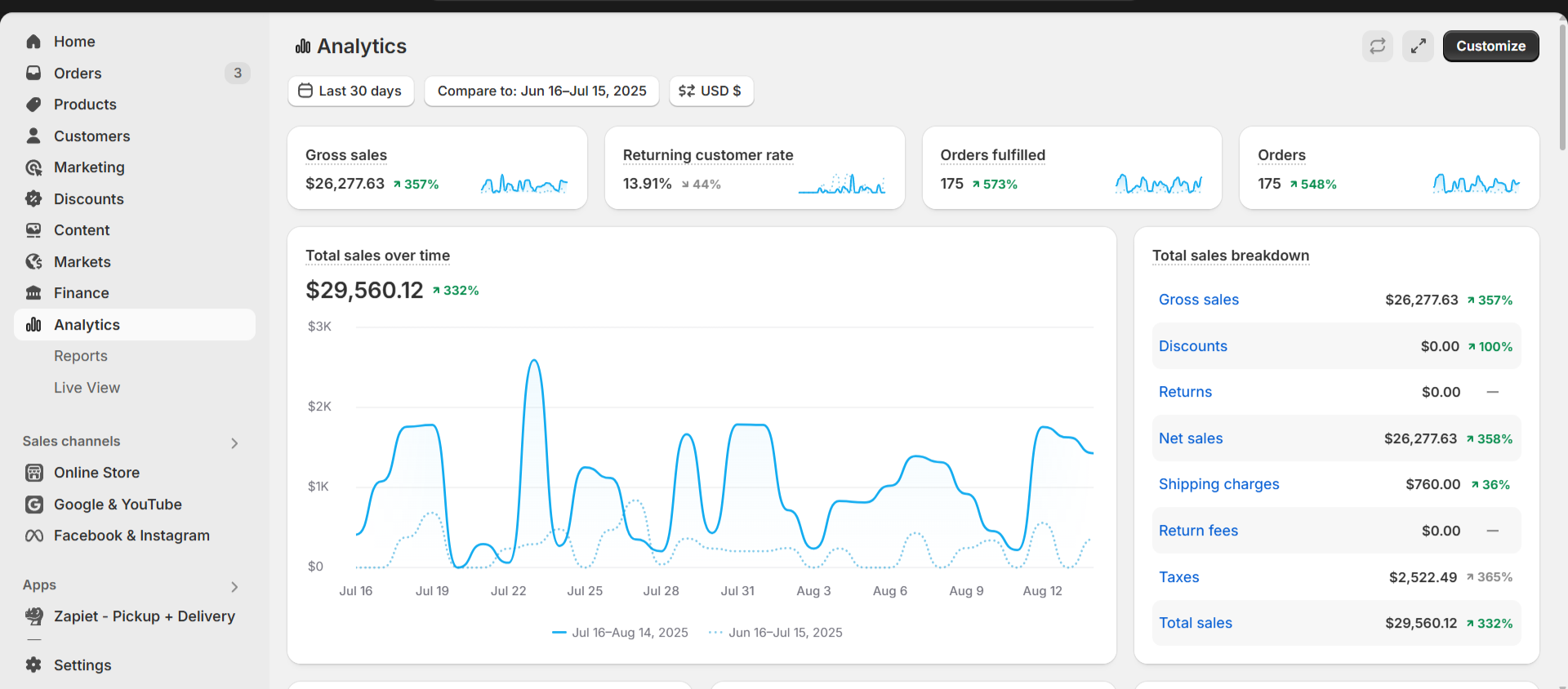Open the Orders fulfilled metric card
The width and height of the screenshot is (1568, 689).
pos(1072,167)
